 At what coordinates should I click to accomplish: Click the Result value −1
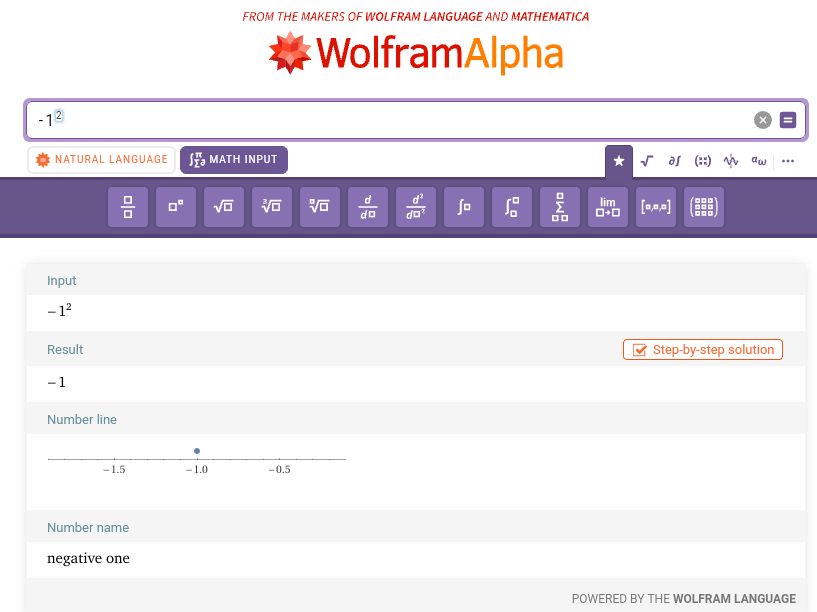click(56, 382)
